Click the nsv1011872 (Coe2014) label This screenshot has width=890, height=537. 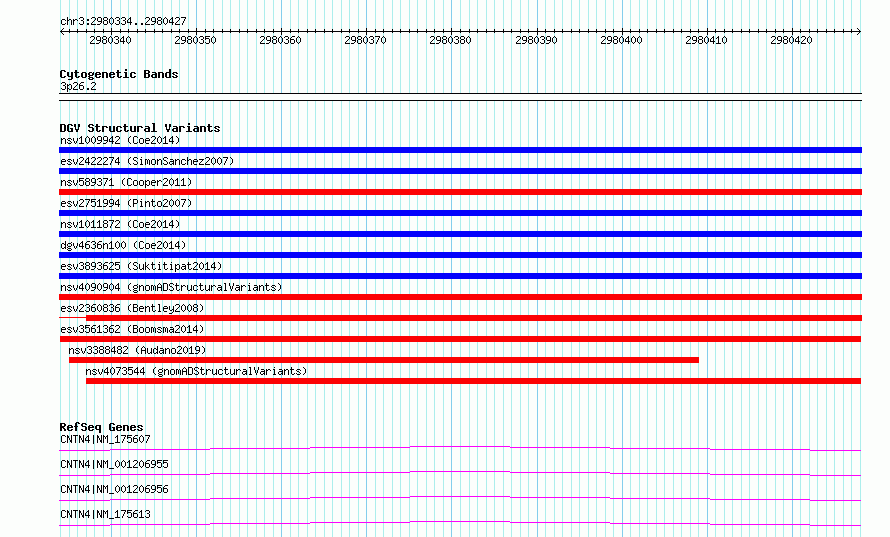pyautogui.click(x=120, y=224)
